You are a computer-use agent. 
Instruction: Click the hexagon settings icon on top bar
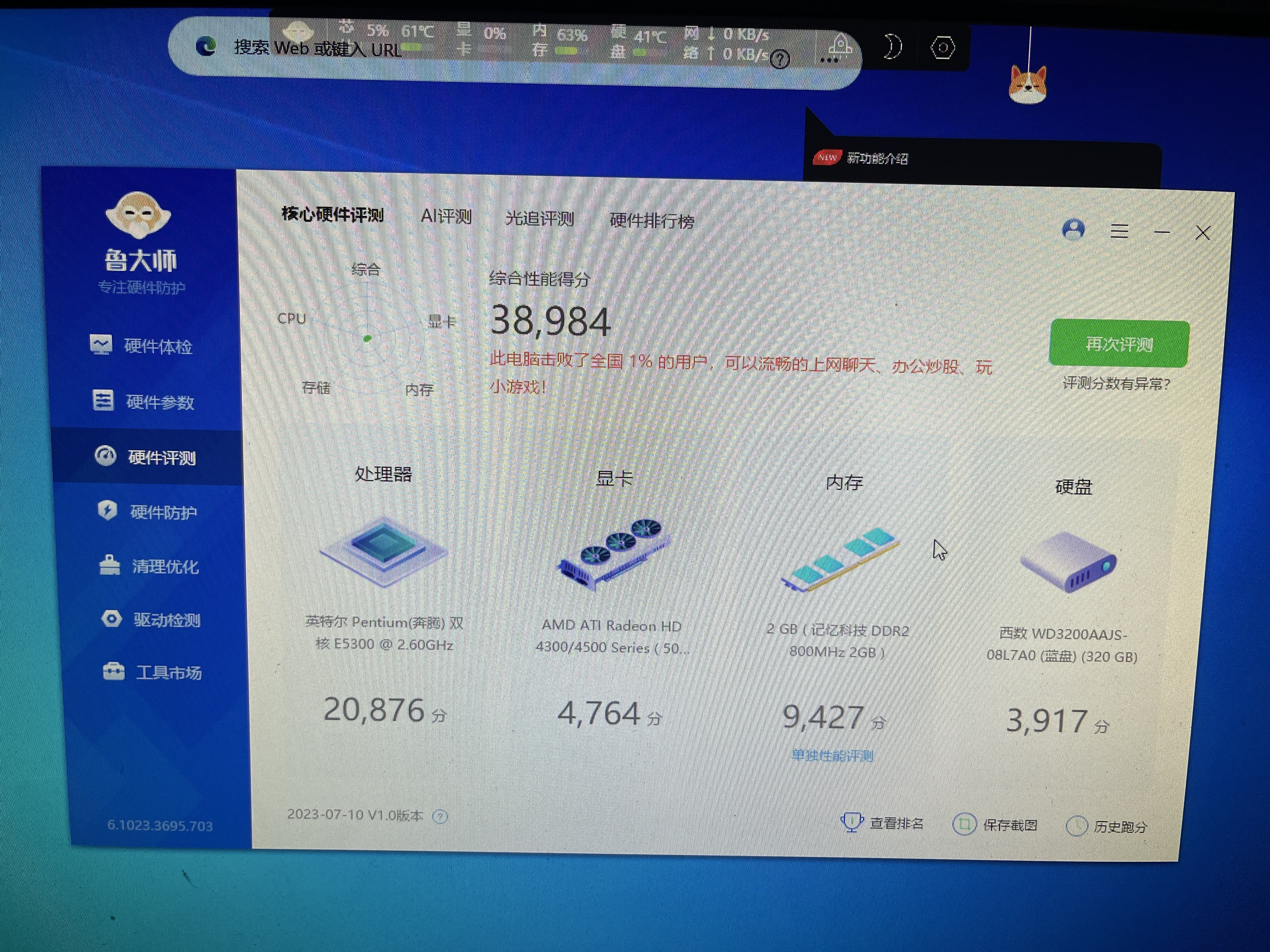943,48
